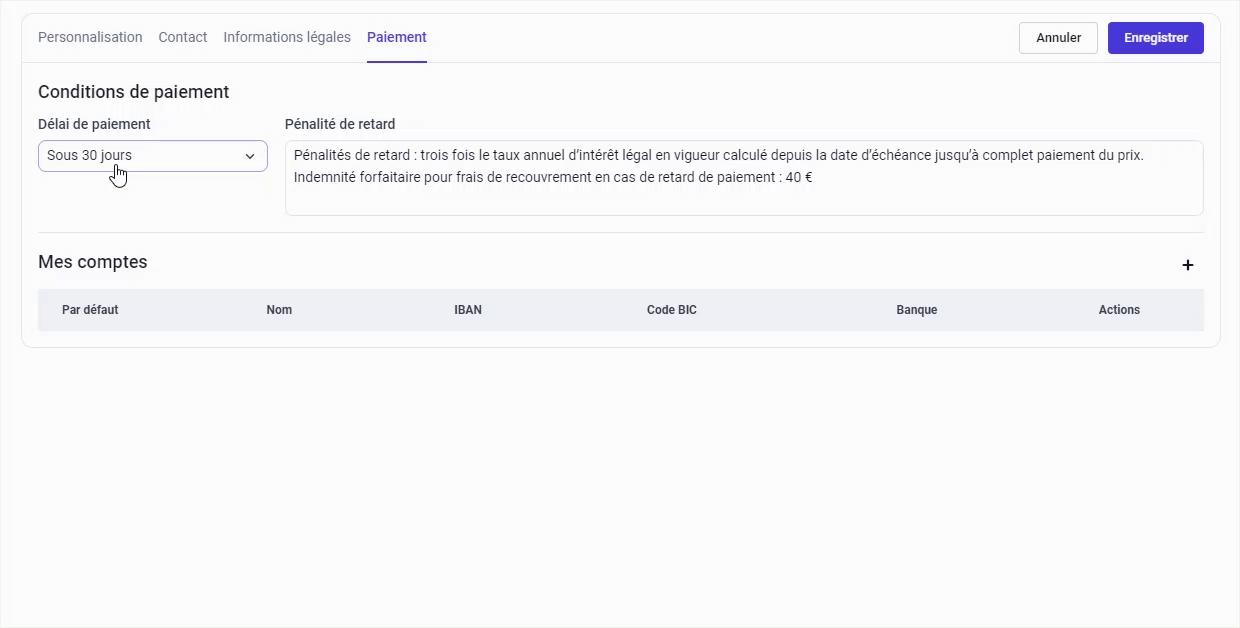The image size is (1240, 628).
Task: Add a new bank account with plus icon
Action: pos(1187,265)
